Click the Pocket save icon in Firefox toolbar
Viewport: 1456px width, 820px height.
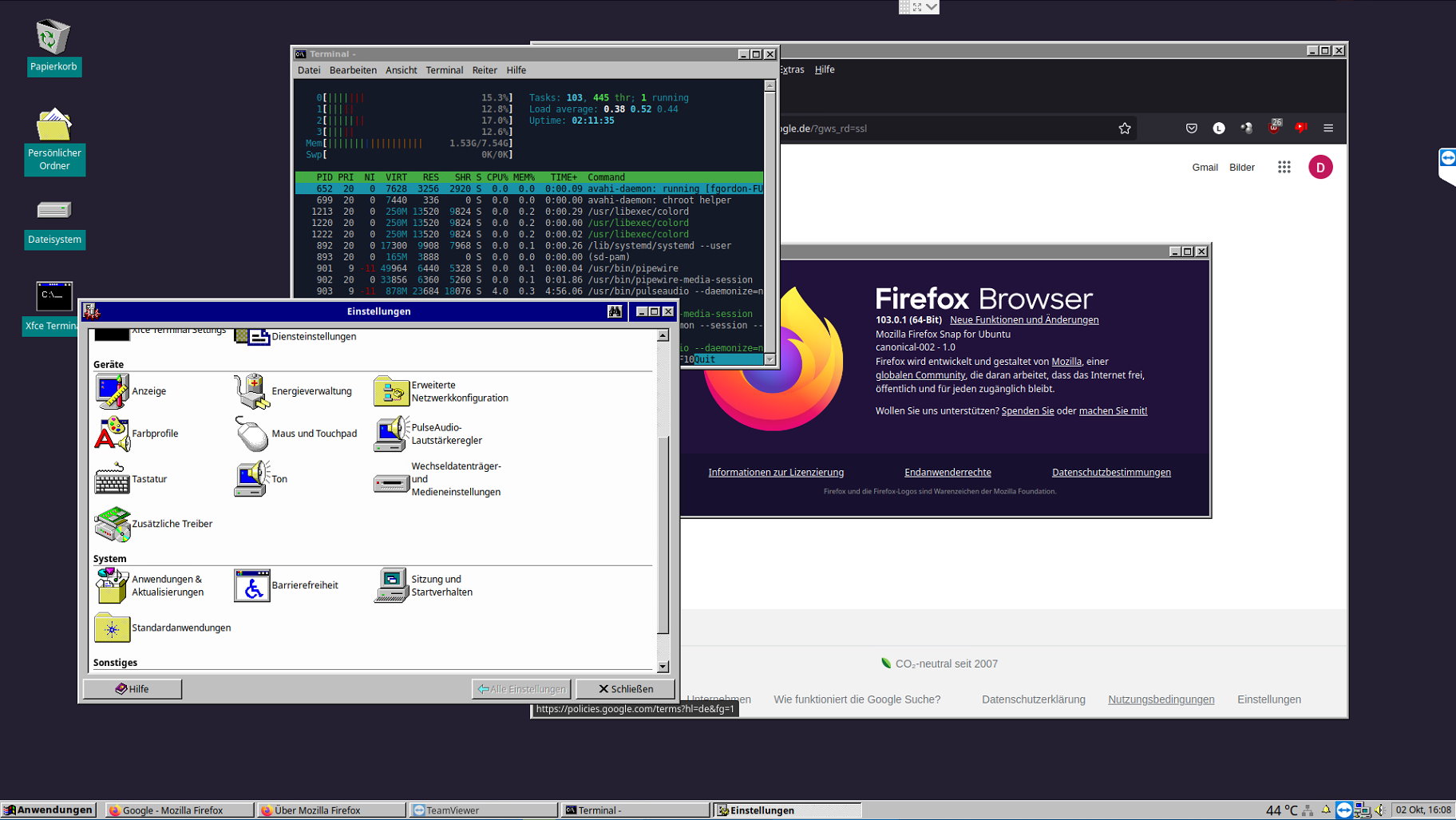(x=1192, y=128)
